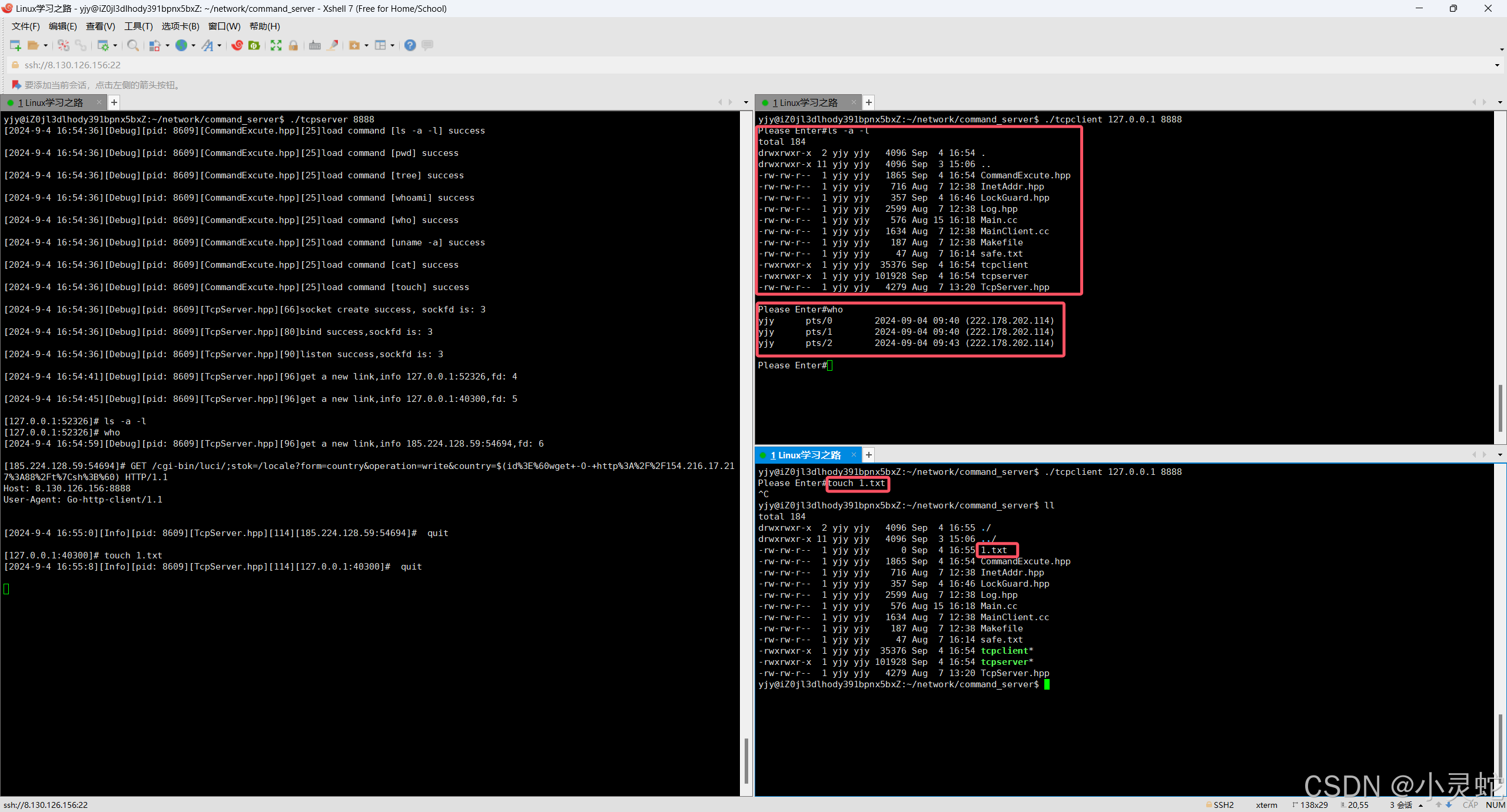
Task: Toggle full screen with green arrows icon
Action: [x=276, y=45]
